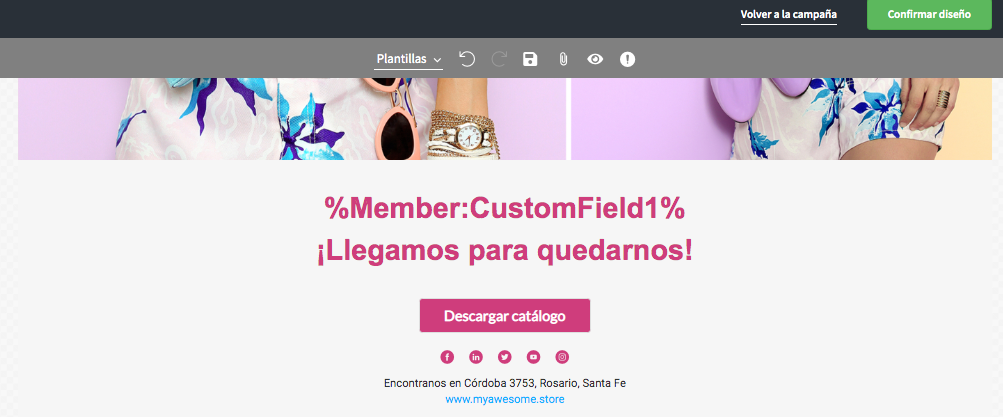Click Confirmar diseño button
Screen dimensions: 1003x417
pyautogui.click(x=929, y=15)
